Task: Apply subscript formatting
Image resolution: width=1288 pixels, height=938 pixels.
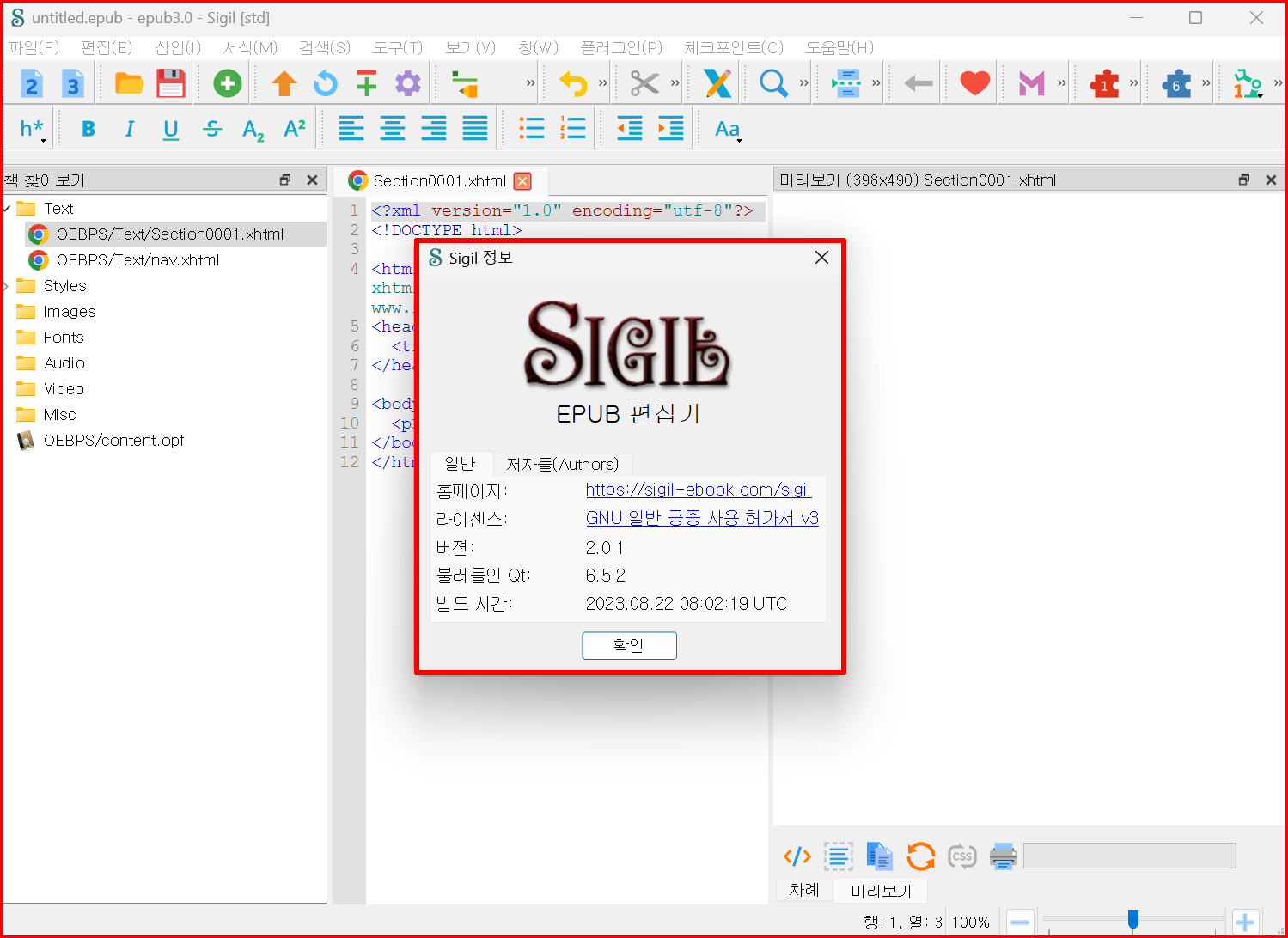Action: 253,130
